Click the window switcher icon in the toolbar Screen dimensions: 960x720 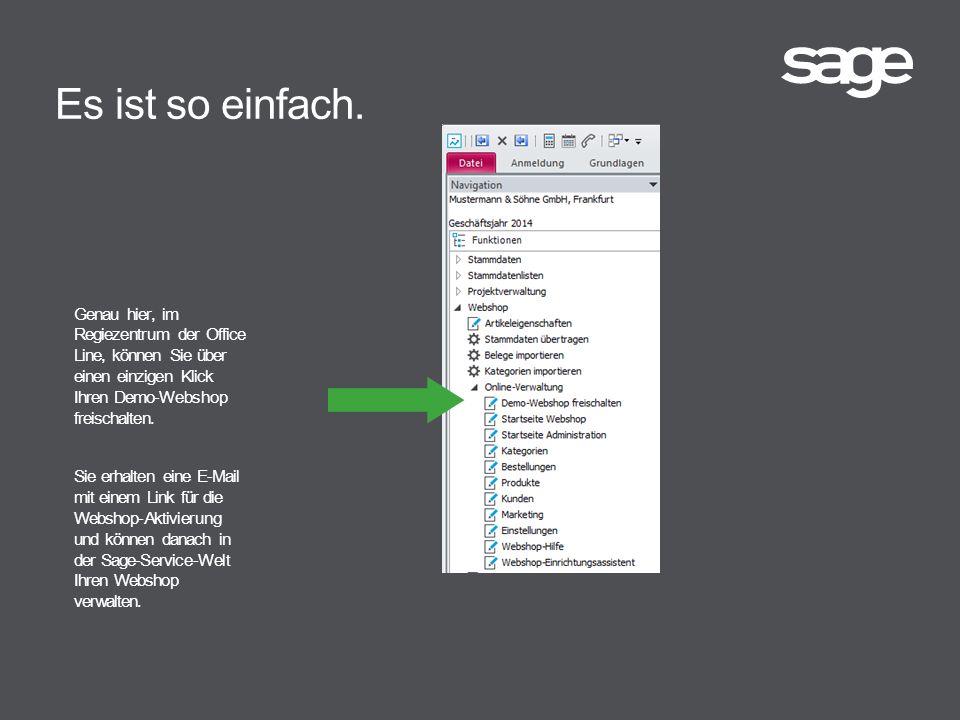[615, 141]
